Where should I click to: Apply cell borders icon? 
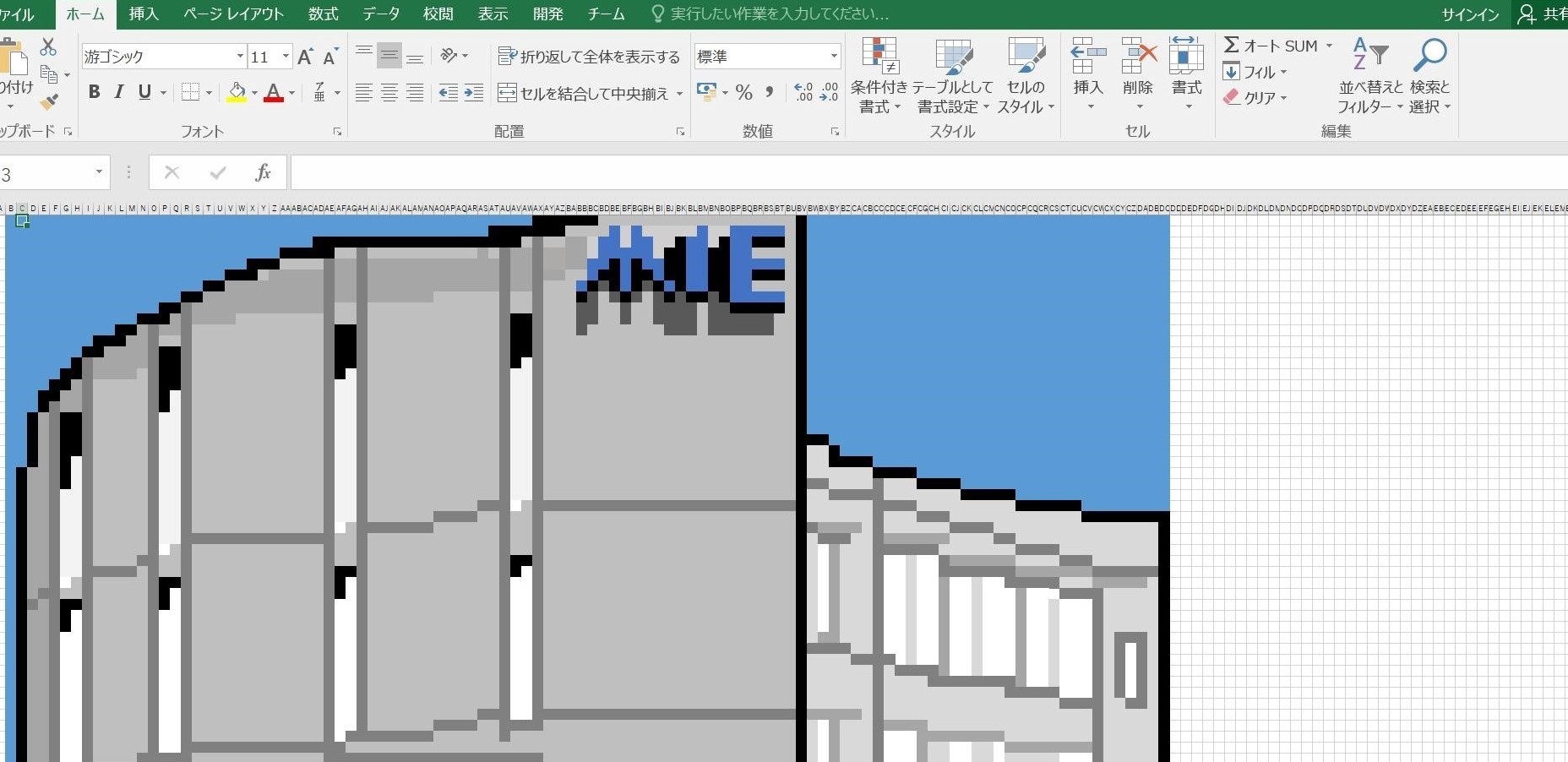coord(191,92)
